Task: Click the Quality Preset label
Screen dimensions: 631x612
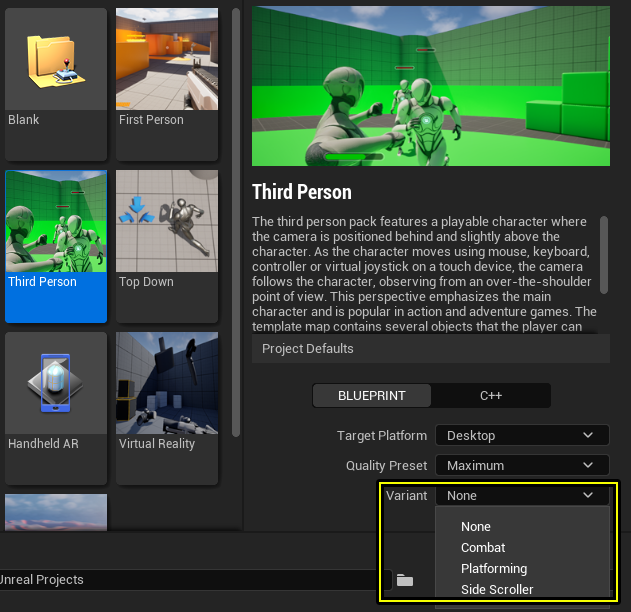Action: [x=386, y=466]
